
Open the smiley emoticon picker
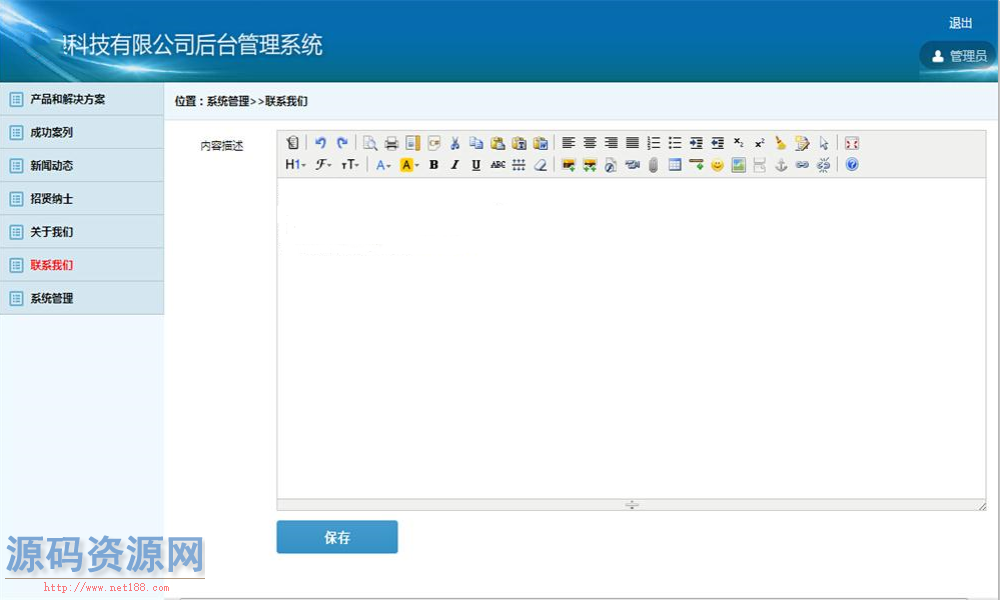[717, 165]
